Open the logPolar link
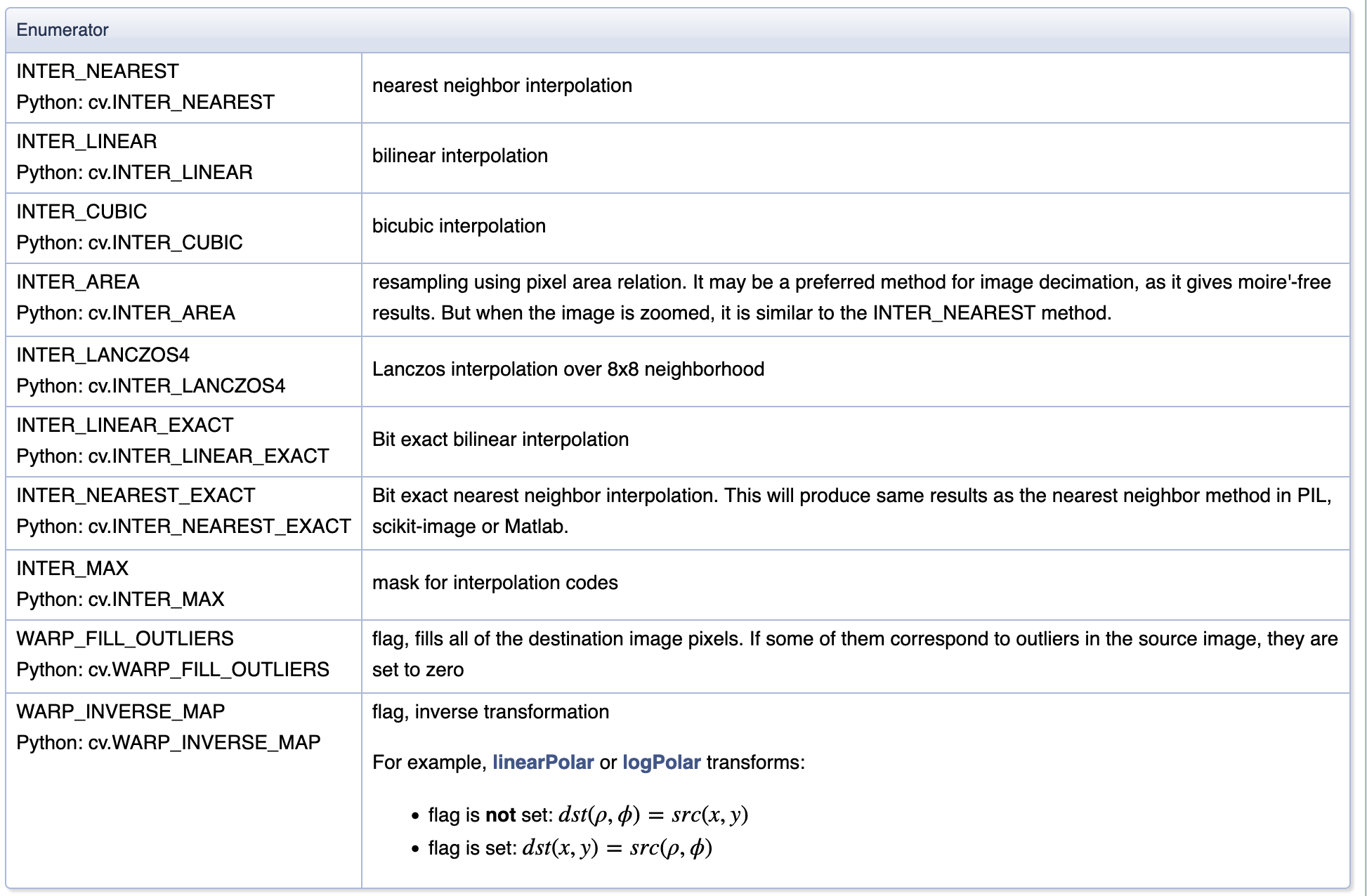 pos(662,763)
